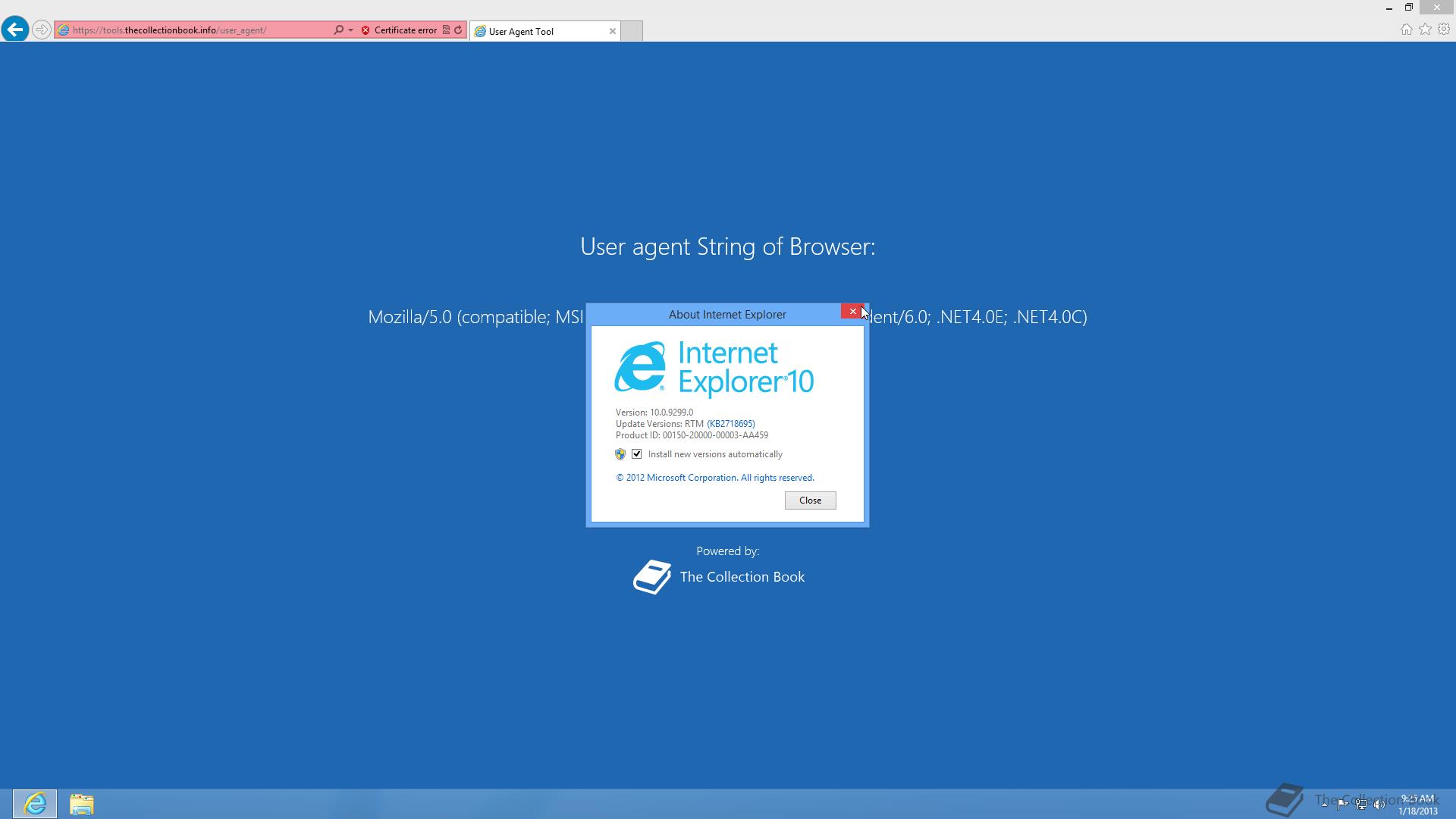Click the Internet Explorer taskbar icon
Viewport: 1456px width, 819px height.
click(x=34, y=804)
